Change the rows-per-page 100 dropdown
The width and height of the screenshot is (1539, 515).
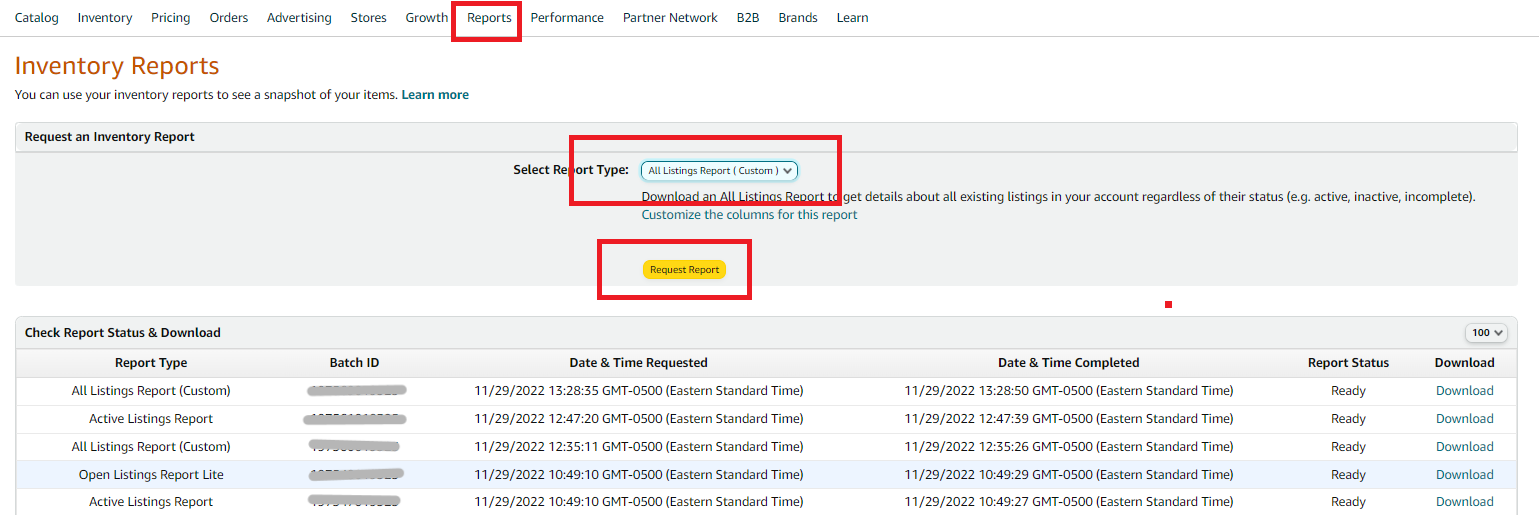[1487, 333]
